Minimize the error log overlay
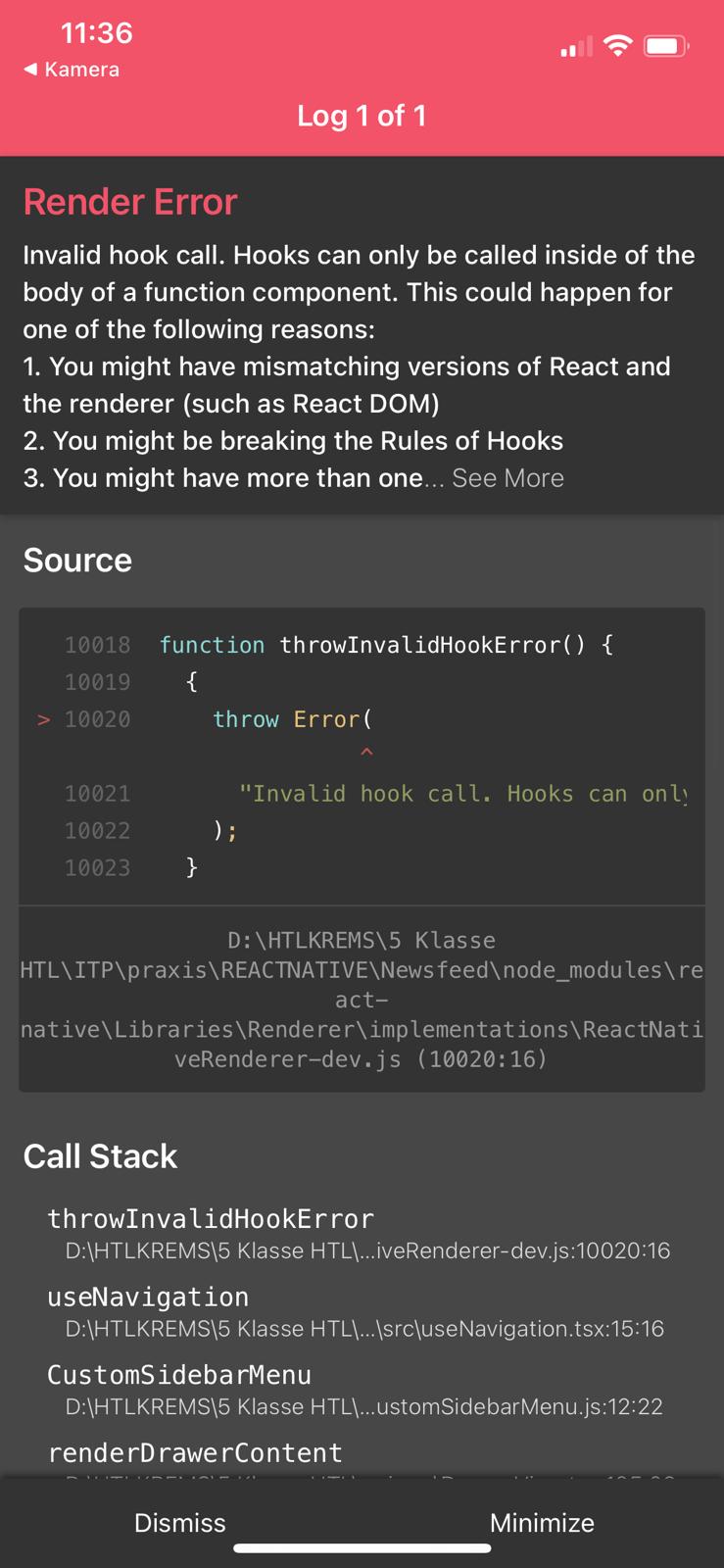The image size is (724, 1568). [542, 1522]
